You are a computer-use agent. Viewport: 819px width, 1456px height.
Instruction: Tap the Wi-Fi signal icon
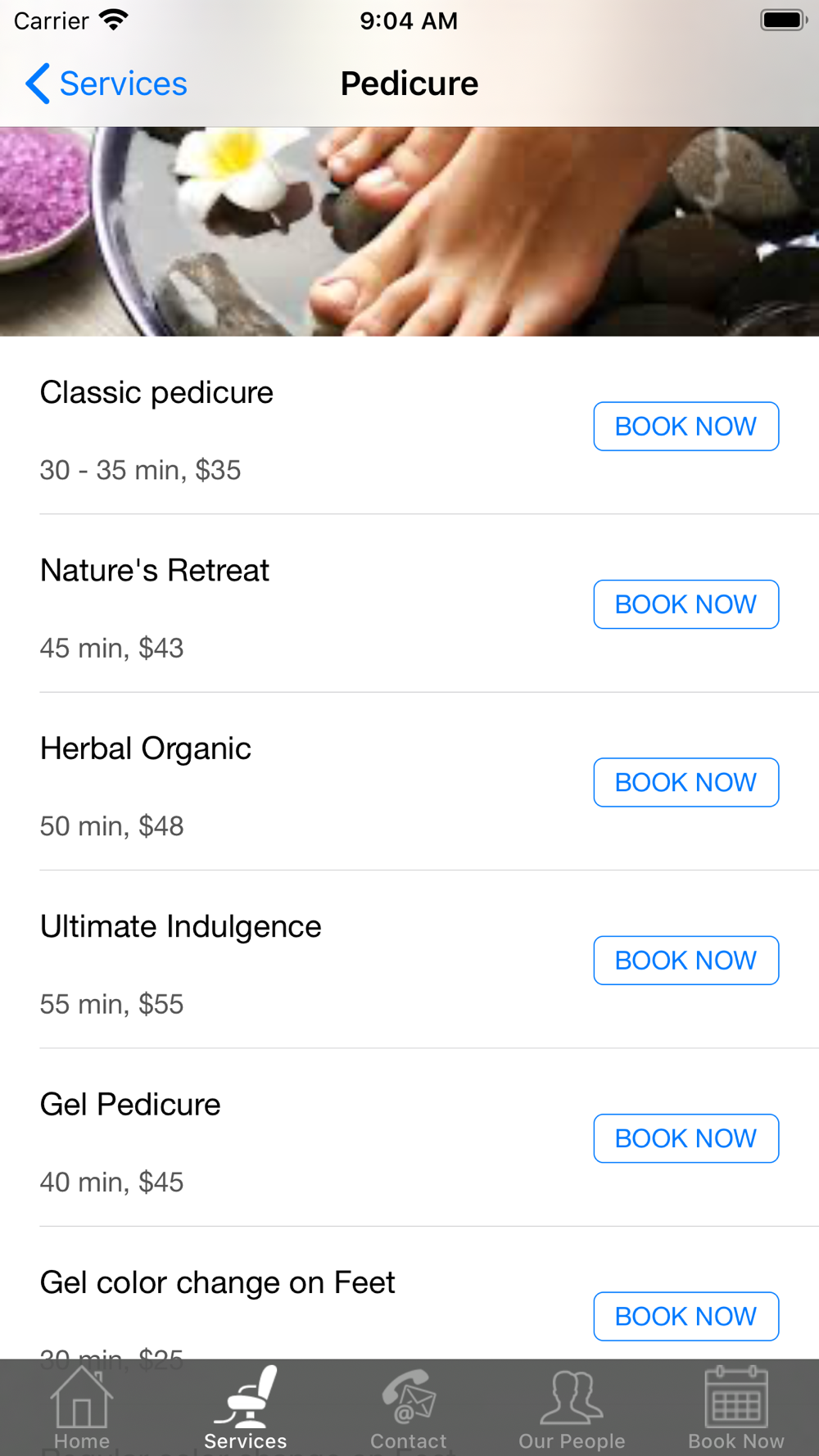[113, 20]
